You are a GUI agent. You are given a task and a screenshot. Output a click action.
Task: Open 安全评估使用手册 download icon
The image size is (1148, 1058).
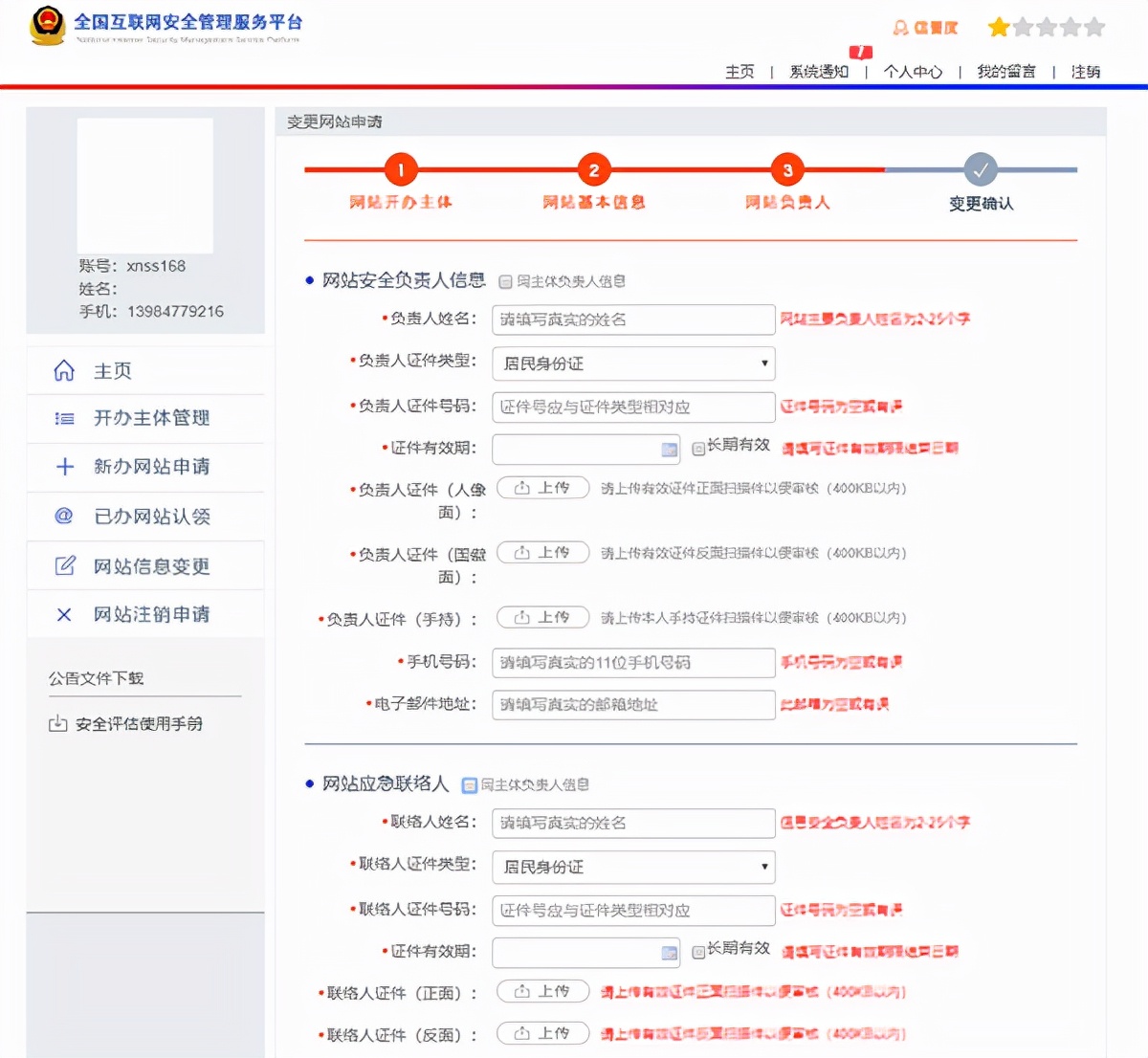pyautogui.click(x=57, y=724)
